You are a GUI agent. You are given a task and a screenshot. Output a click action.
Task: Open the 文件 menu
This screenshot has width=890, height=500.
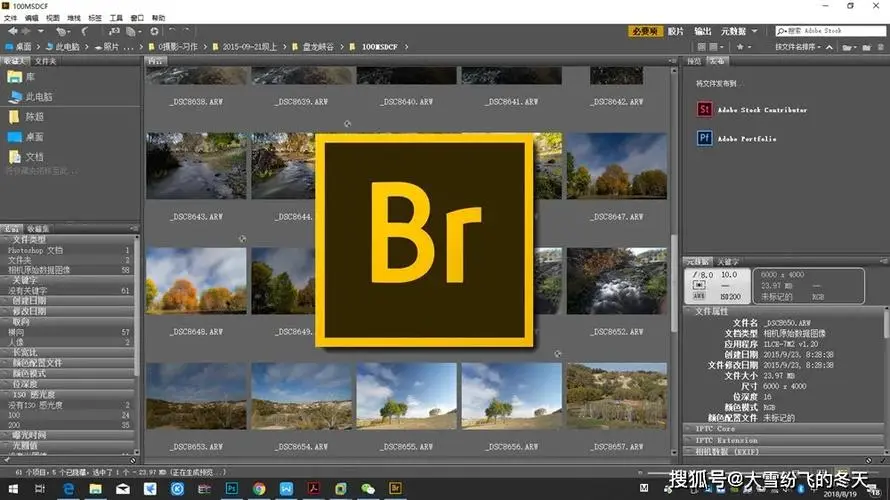[x=10, y=18]
